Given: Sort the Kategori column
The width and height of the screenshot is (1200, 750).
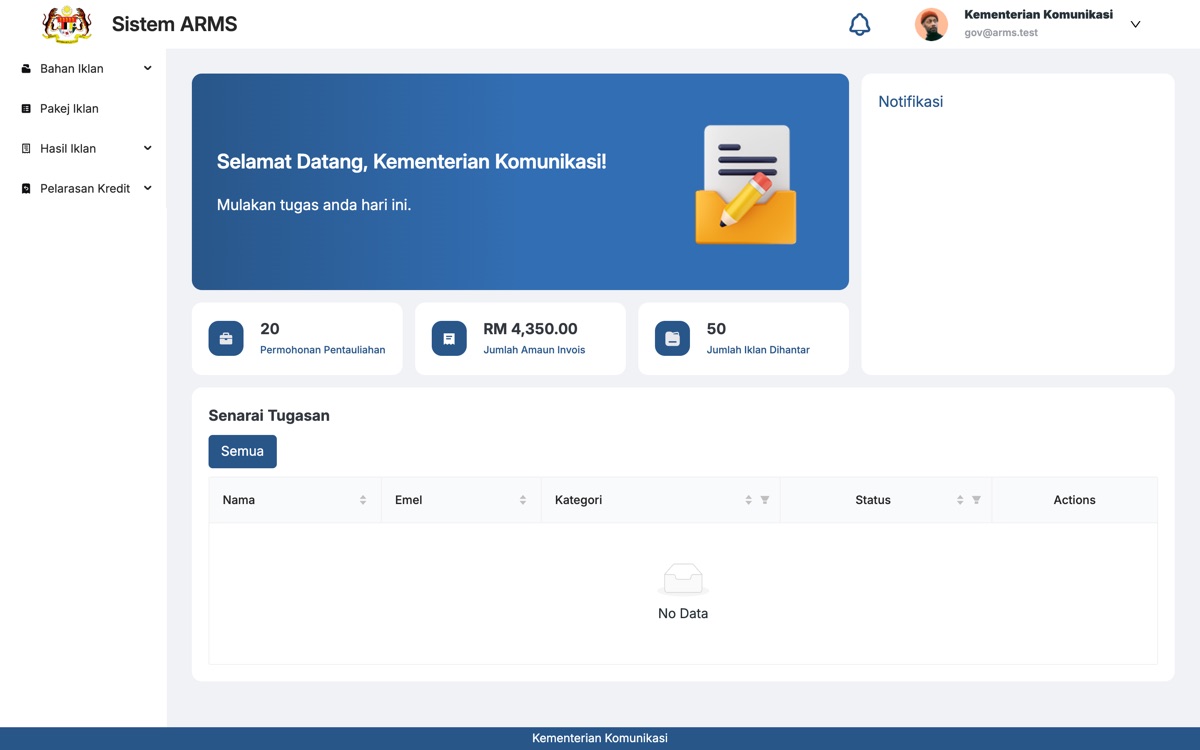Looking at the screenshot, I should pos(749,500).
